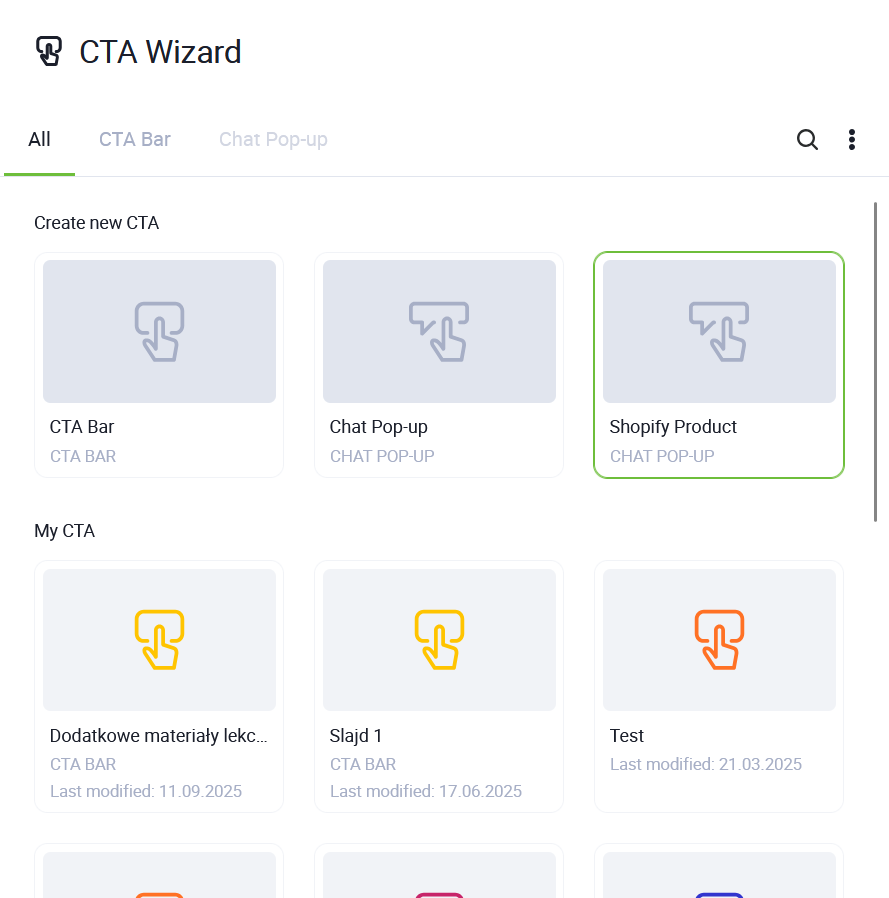Image resolution: width=889 pixels, height=898 pixels.
Task: Open the Dodatkowe materiały lekc... CTA title
Action: click(159, 736)
